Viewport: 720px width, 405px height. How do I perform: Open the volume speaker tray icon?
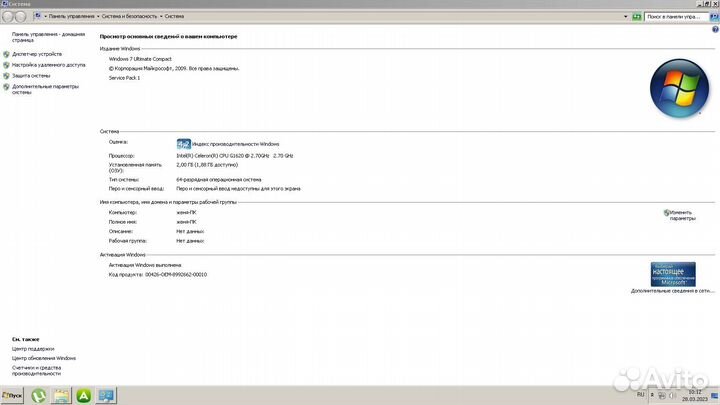pos(672,395)
